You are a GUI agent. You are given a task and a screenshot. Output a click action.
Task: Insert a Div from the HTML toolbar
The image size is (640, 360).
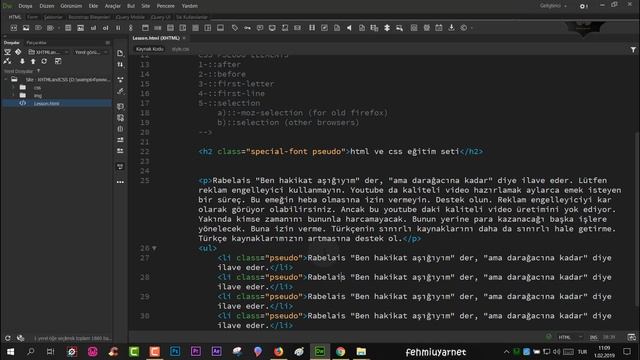coord(13,28)
